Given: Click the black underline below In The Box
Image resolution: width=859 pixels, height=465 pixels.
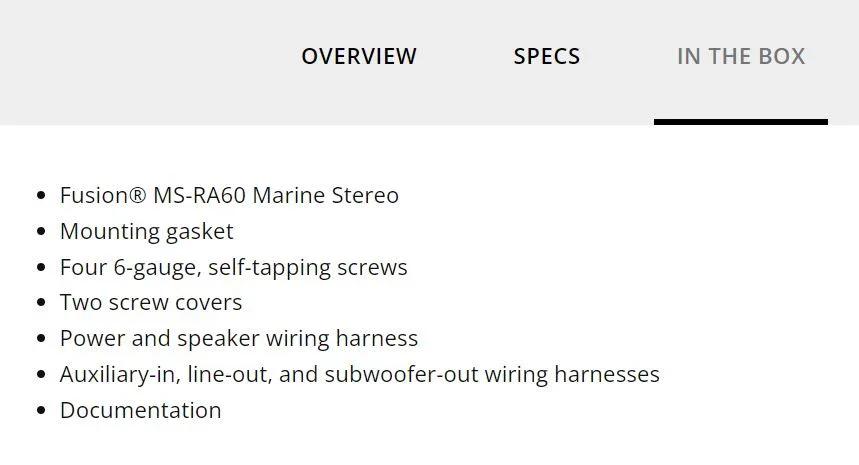Looking at the screenshot, I should coord(740,122).
